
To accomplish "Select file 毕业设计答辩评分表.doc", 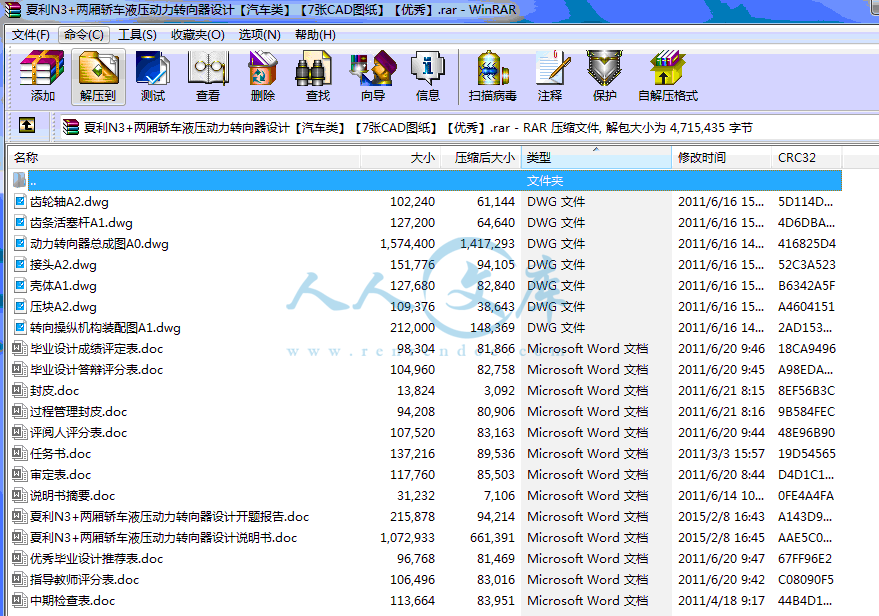I will point(96,369).
